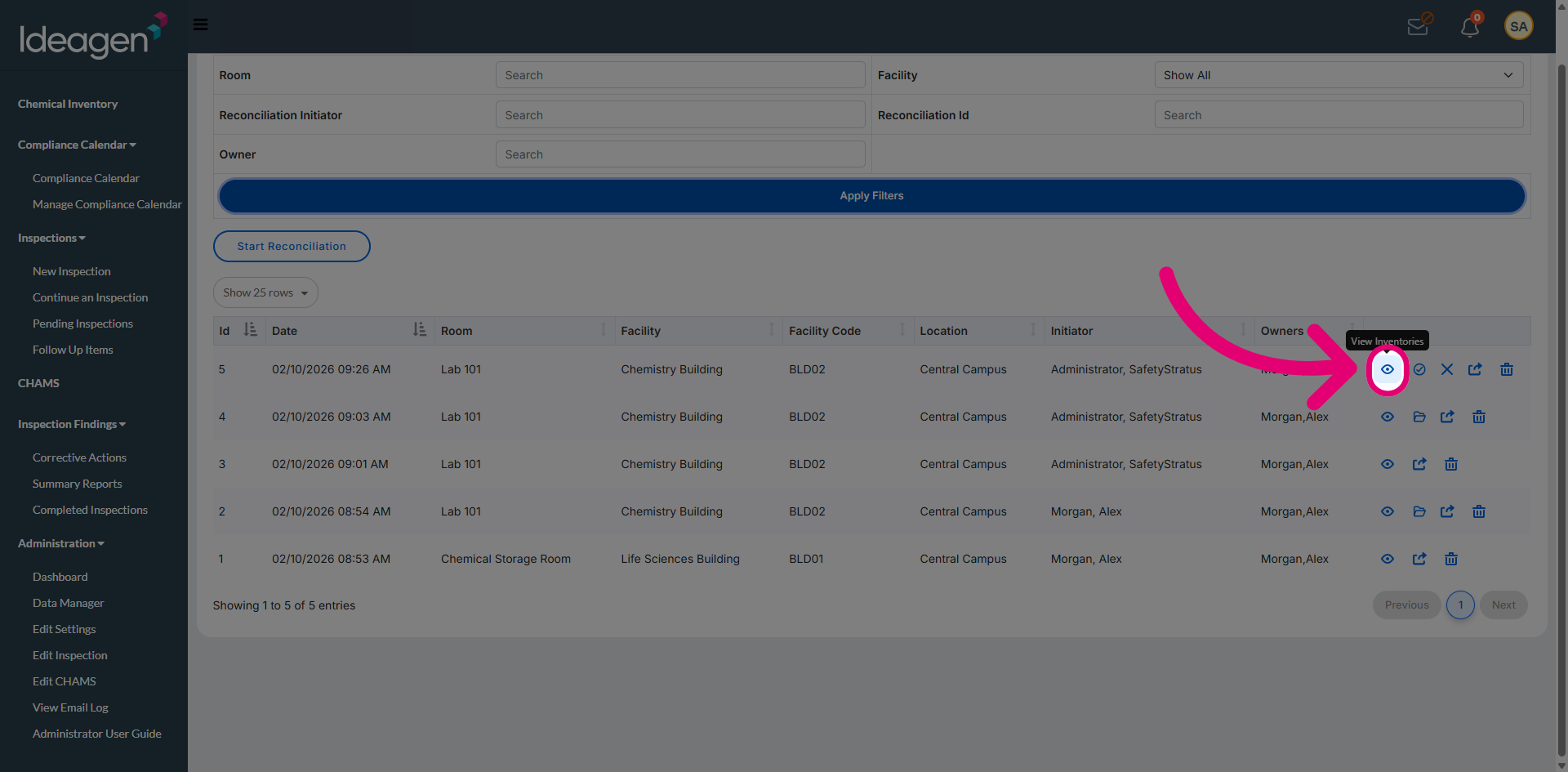Open the Facility Show All dropdown
Screen dimensions: 1568x772
1339,75
